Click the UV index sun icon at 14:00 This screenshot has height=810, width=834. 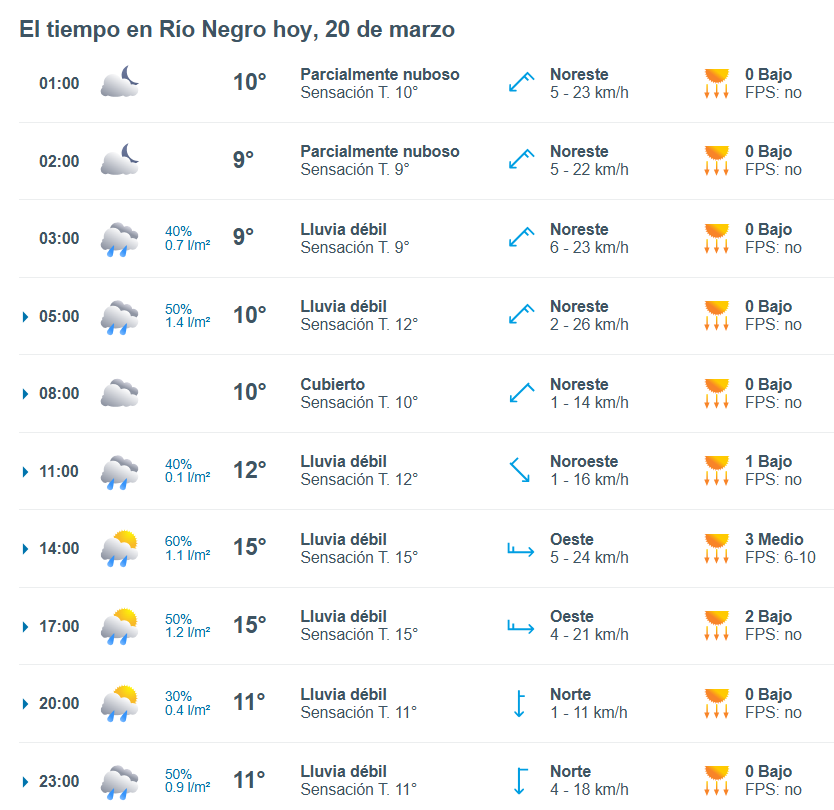pos(716,548)
